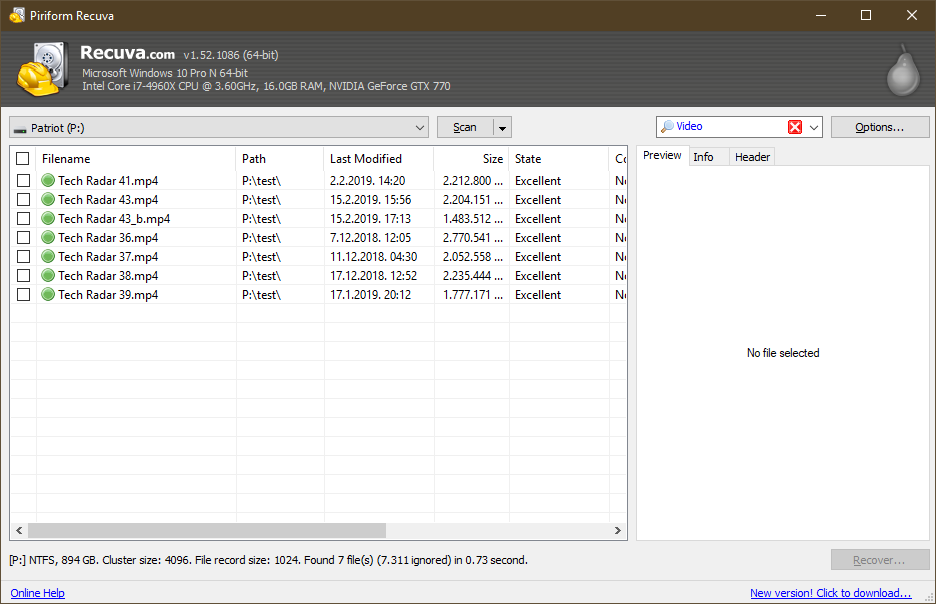
Task: Click green status dot for Tech Radar 36.mp4
Action: (x=48, y=238)
